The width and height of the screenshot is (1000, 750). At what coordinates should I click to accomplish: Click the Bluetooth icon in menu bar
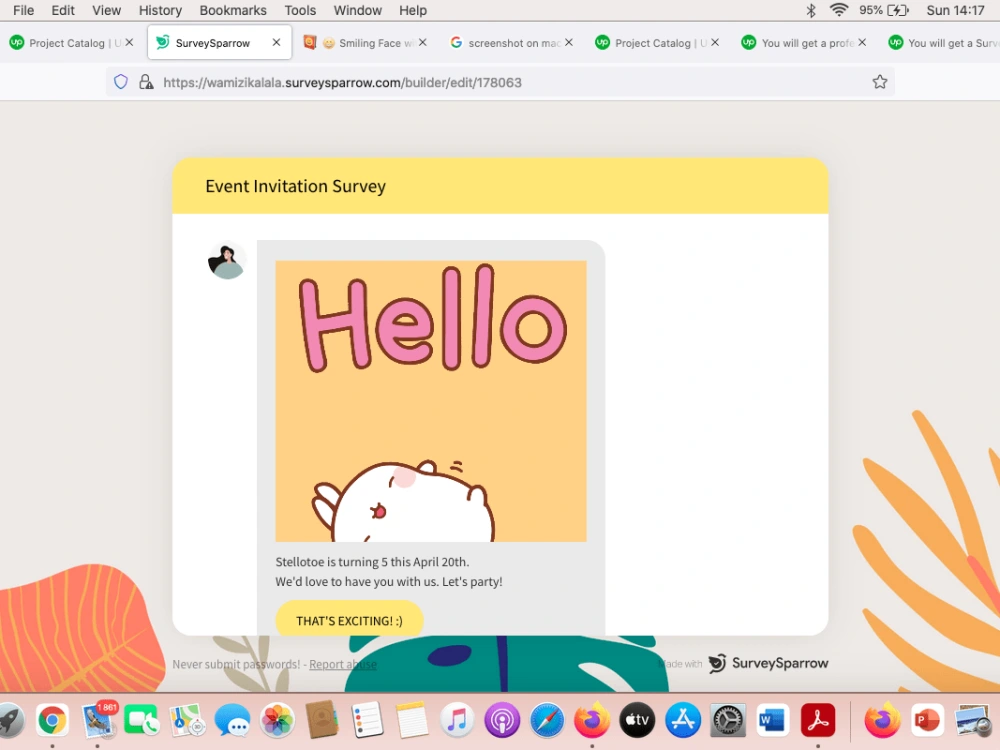point(811,10)
